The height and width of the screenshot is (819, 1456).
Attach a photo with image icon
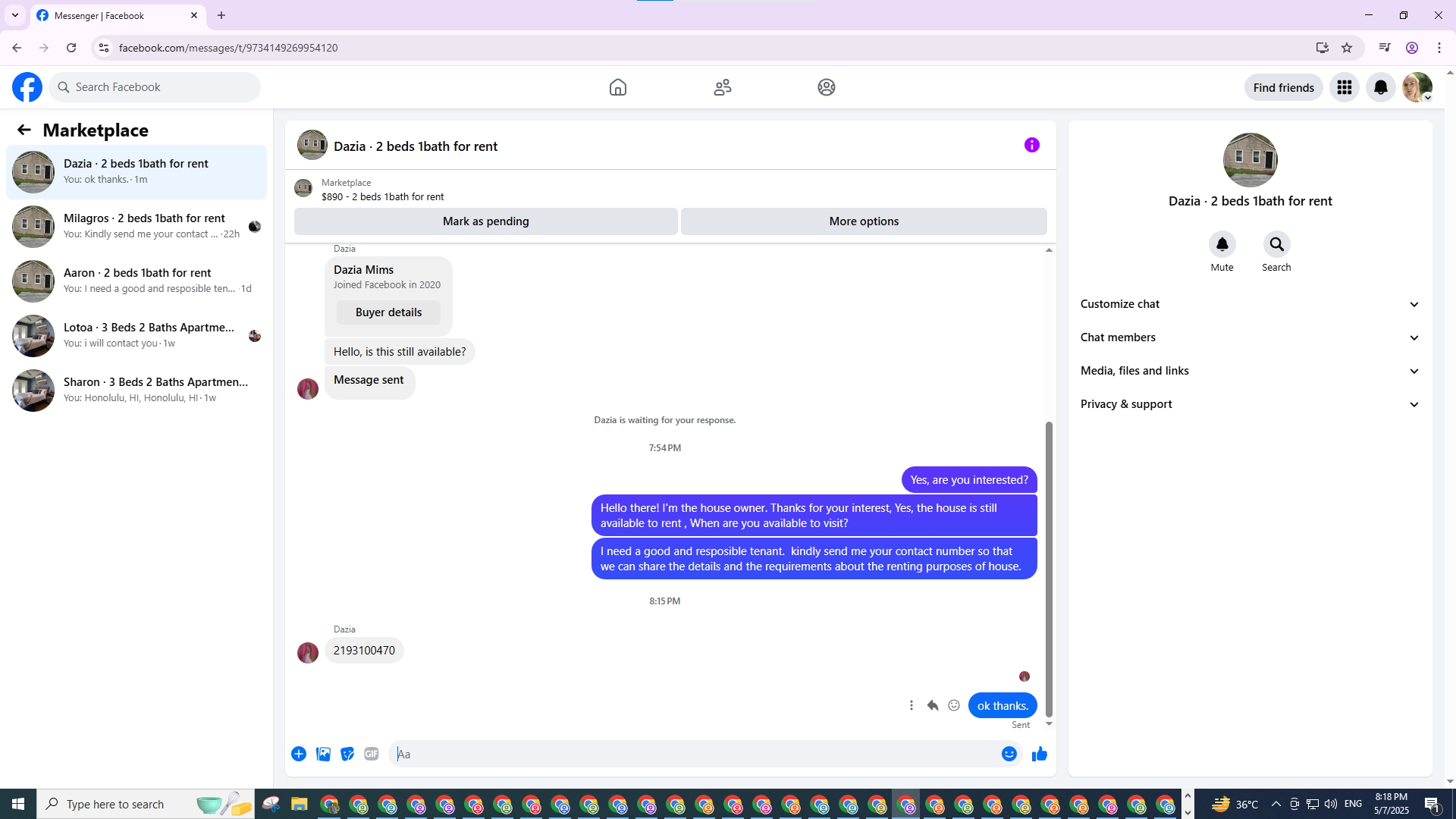click(323, 754)
